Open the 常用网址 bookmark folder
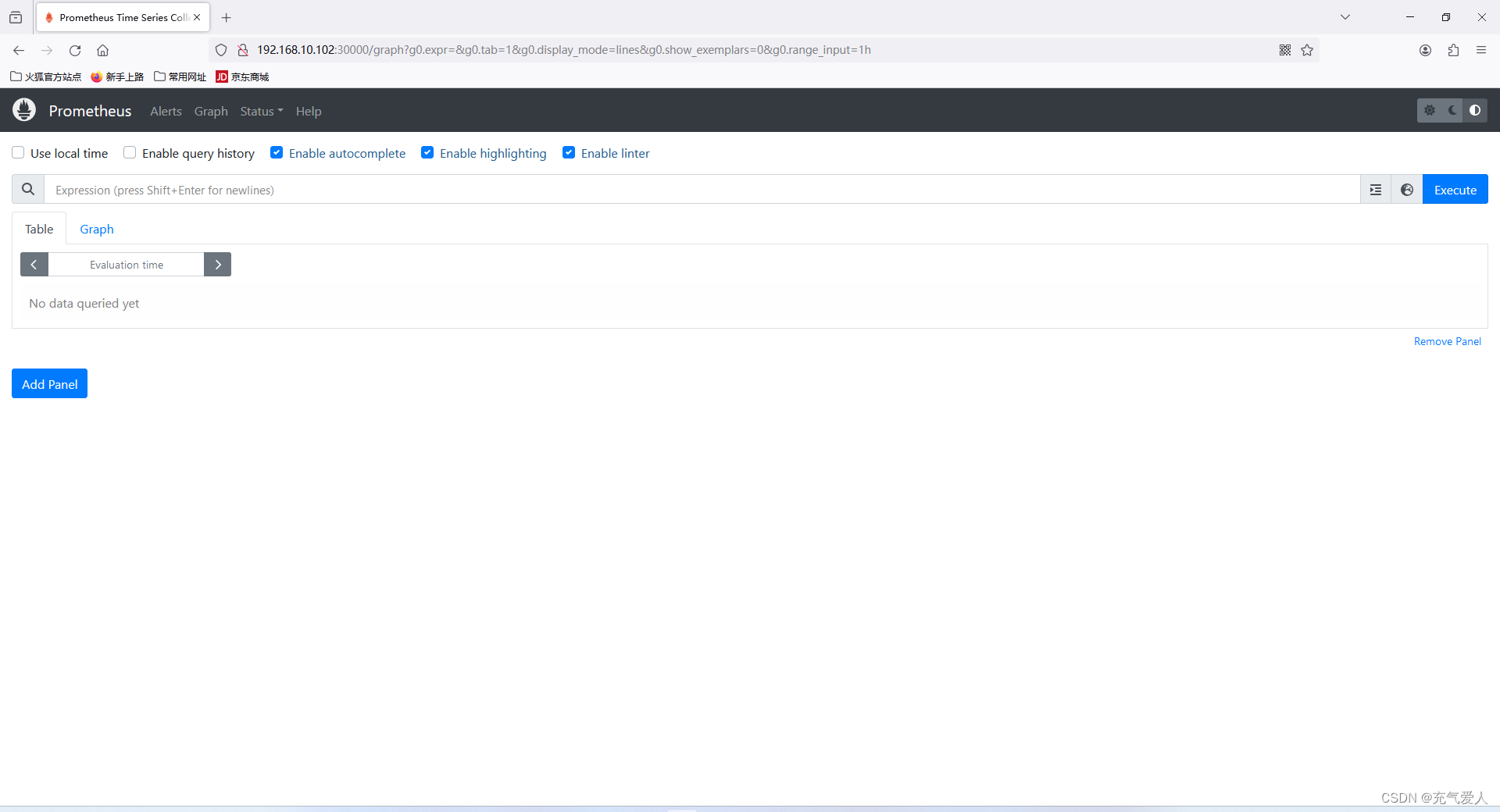The image size is (1500, 812). (x=180, y=77)
